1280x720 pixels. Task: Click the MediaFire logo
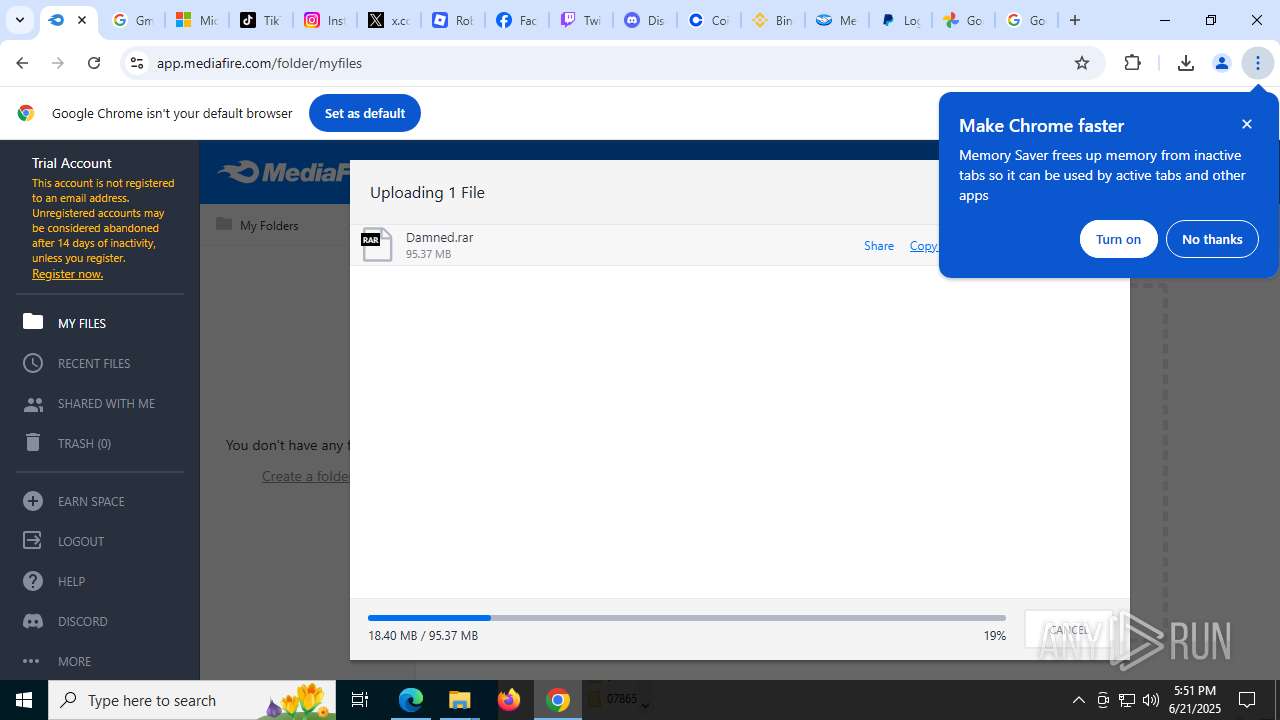click(x=284, y=172)
